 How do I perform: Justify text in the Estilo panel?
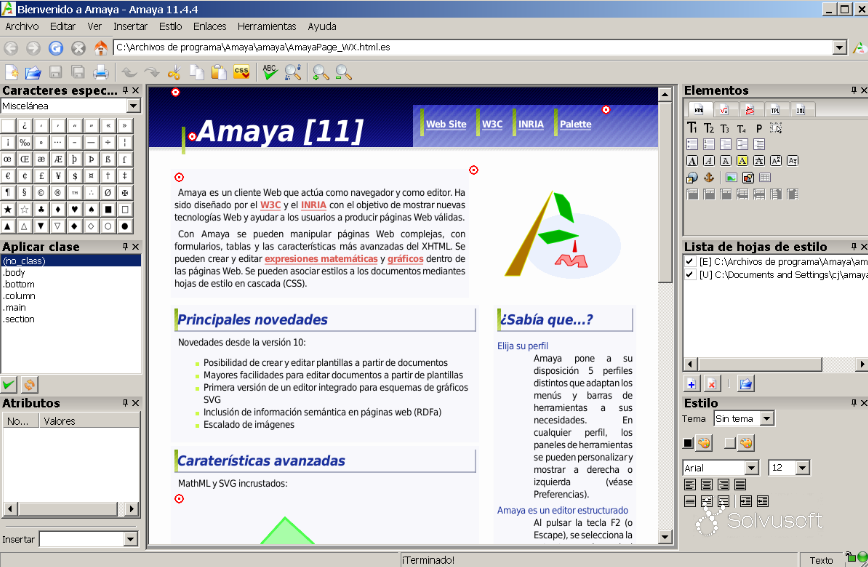coord(740,484)
